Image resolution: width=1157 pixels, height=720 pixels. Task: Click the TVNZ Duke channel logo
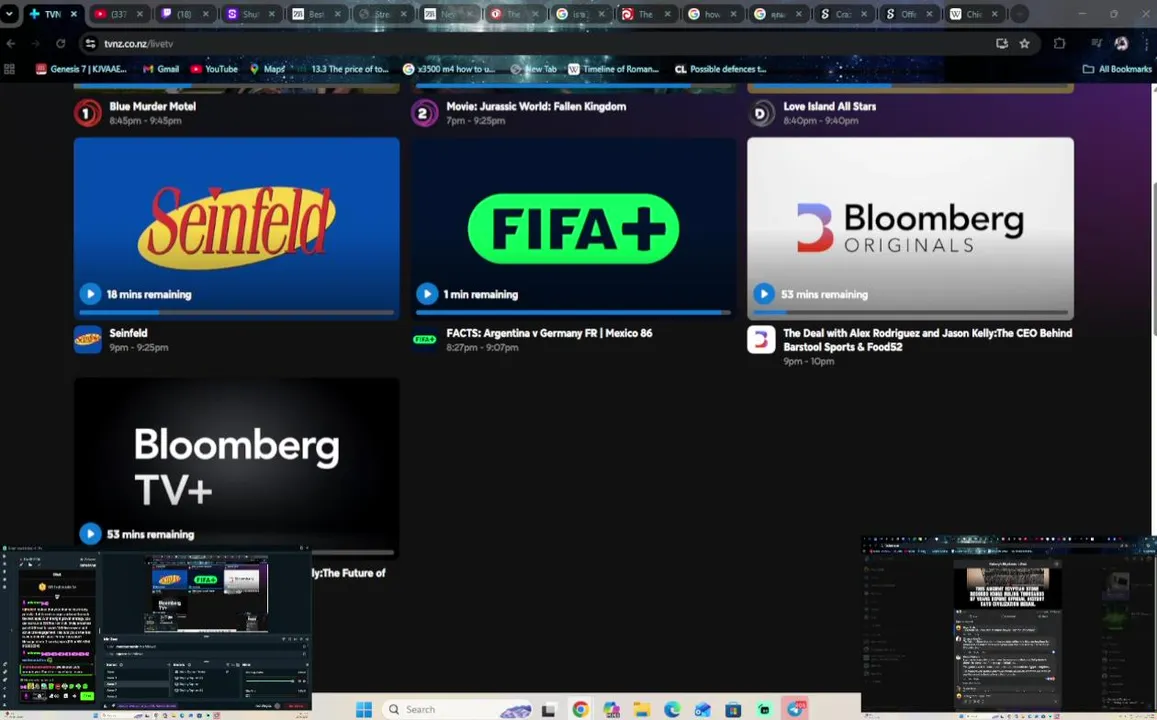761,113
